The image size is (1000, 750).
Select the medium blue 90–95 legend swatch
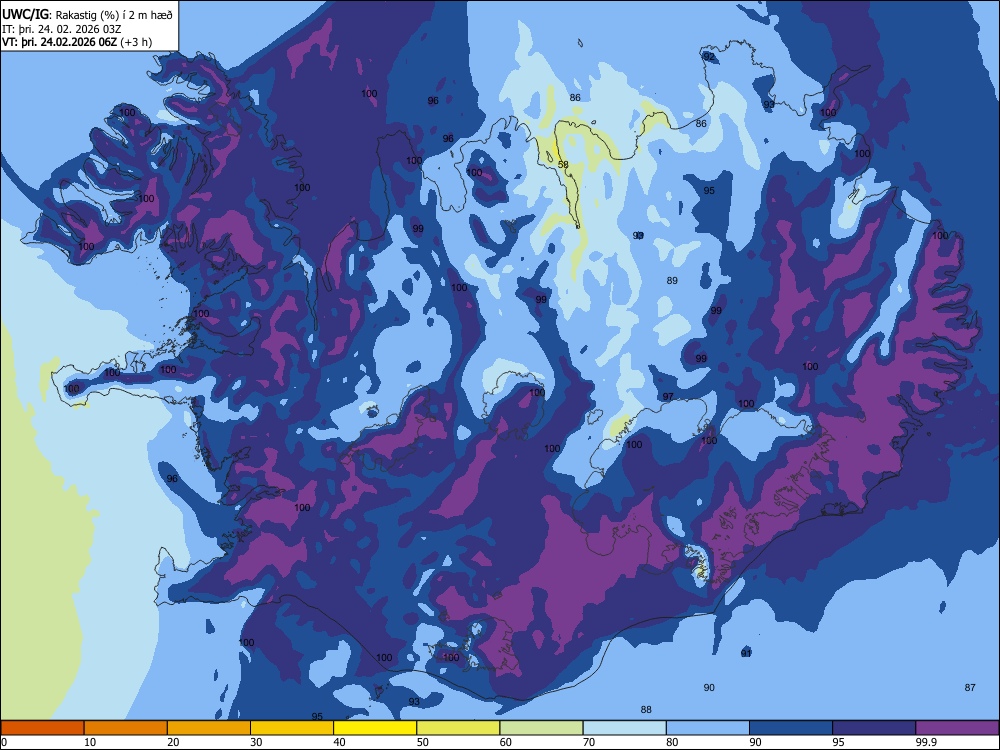click(791, 728)
